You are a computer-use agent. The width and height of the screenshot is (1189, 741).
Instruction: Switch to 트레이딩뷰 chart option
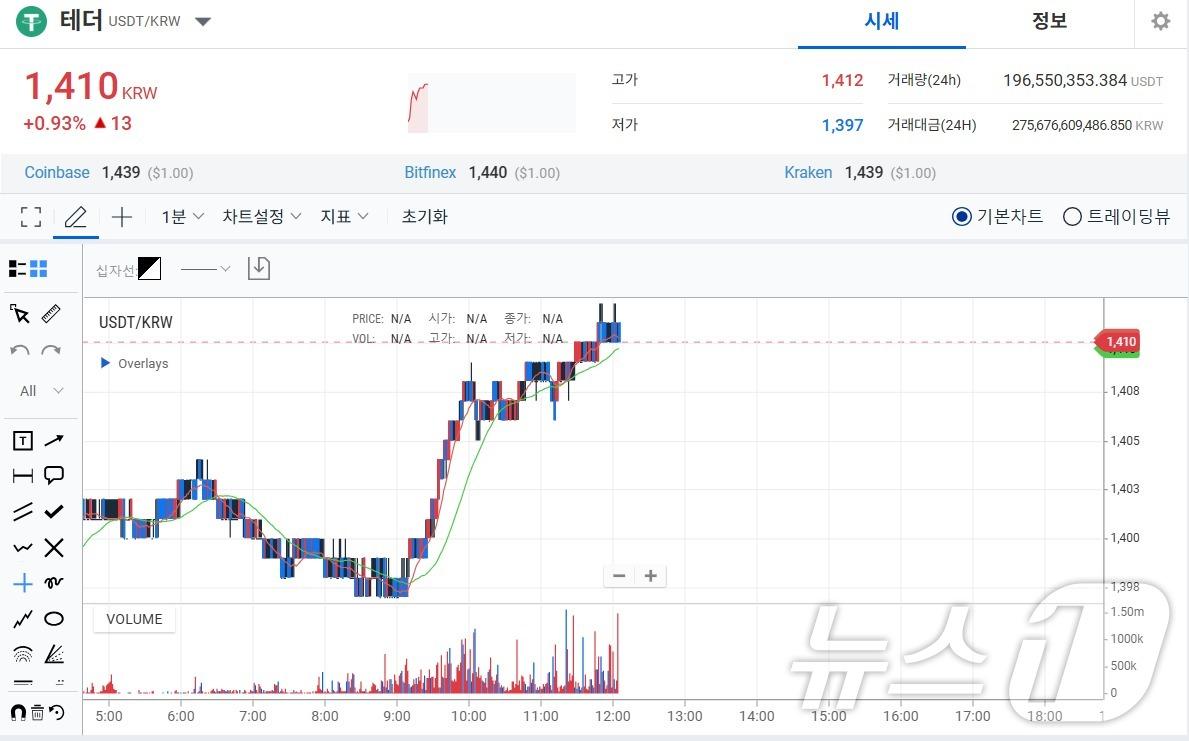pos(1072,217)
